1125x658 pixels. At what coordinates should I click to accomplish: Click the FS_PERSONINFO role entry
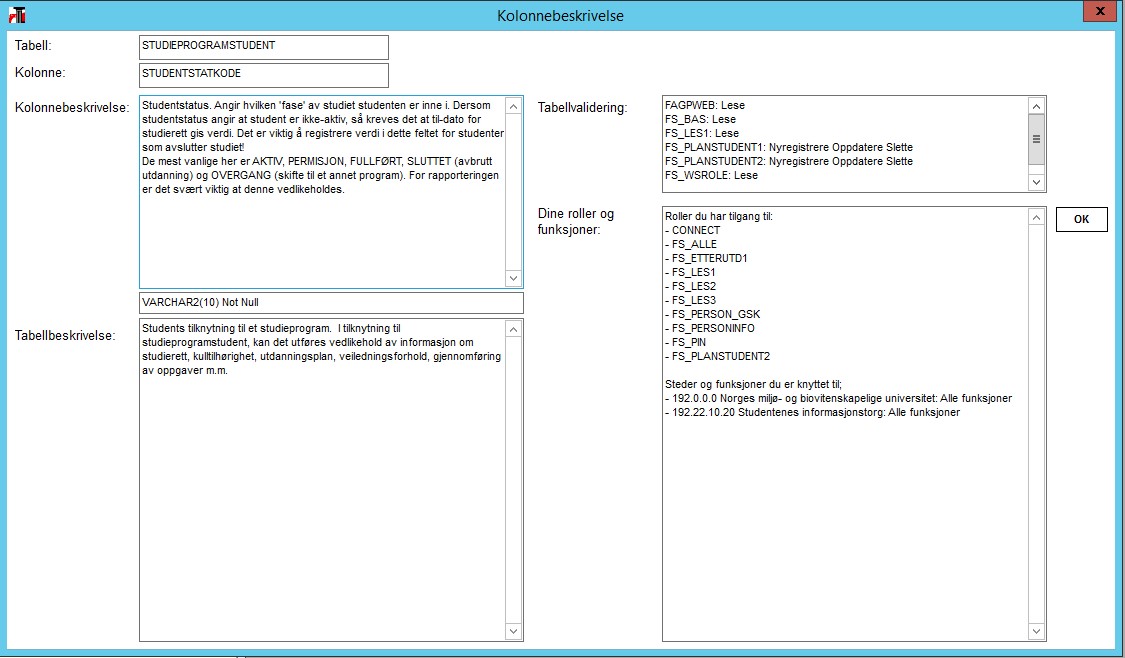click(x=710, y=329)
